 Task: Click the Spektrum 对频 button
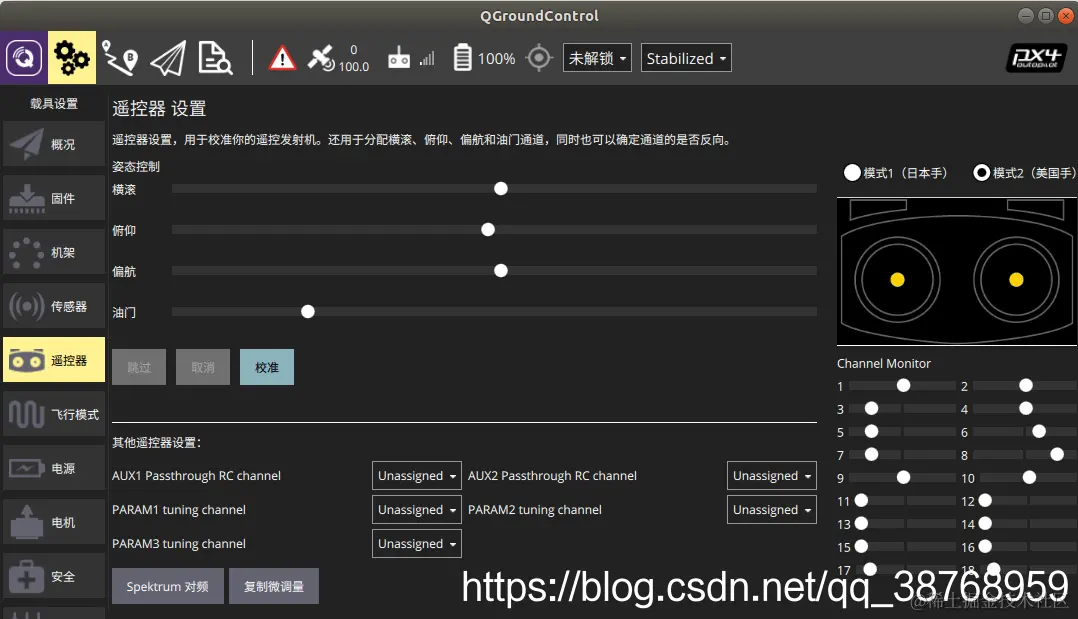click(167, 586)
